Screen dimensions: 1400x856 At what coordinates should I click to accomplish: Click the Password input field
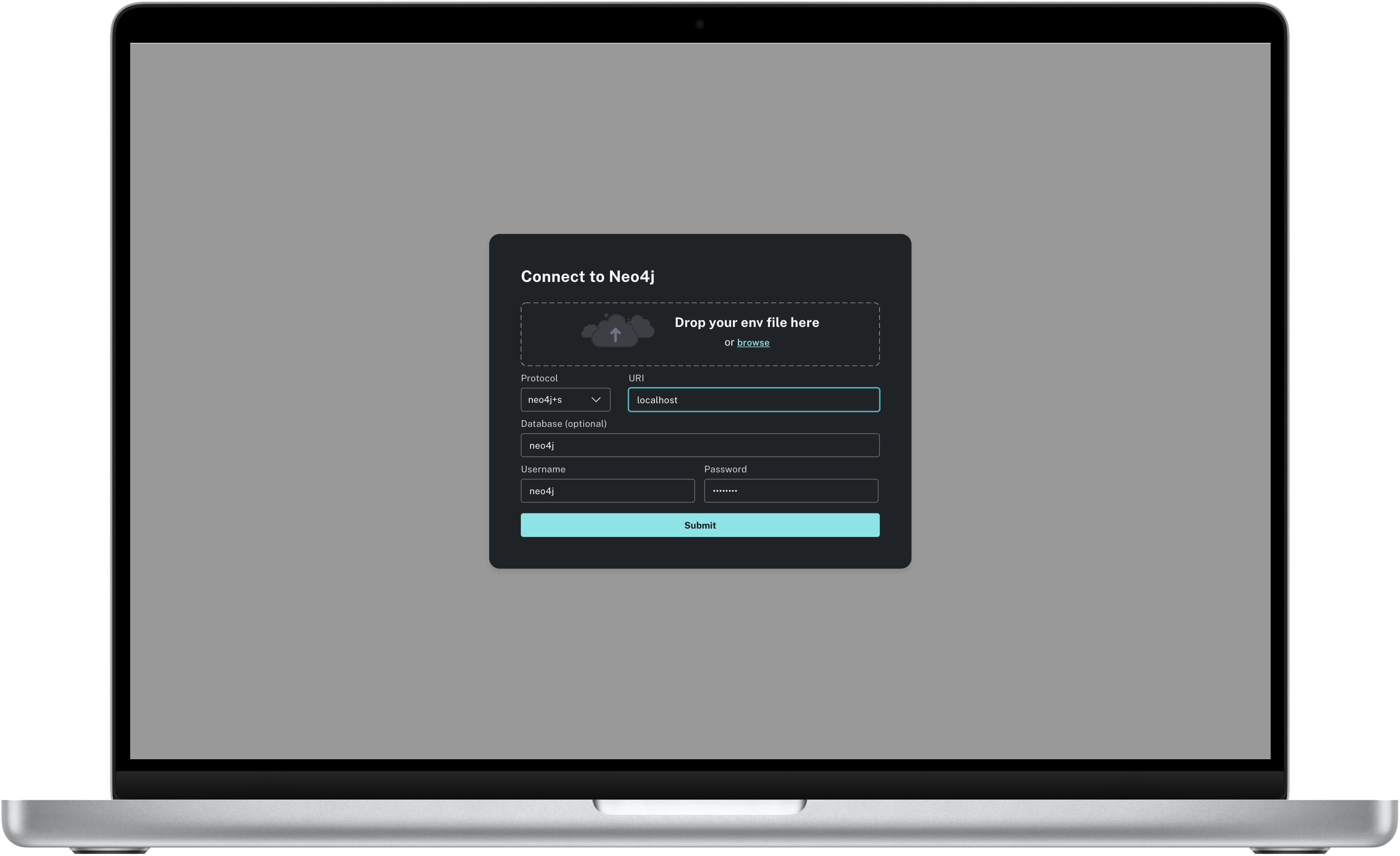791,491
